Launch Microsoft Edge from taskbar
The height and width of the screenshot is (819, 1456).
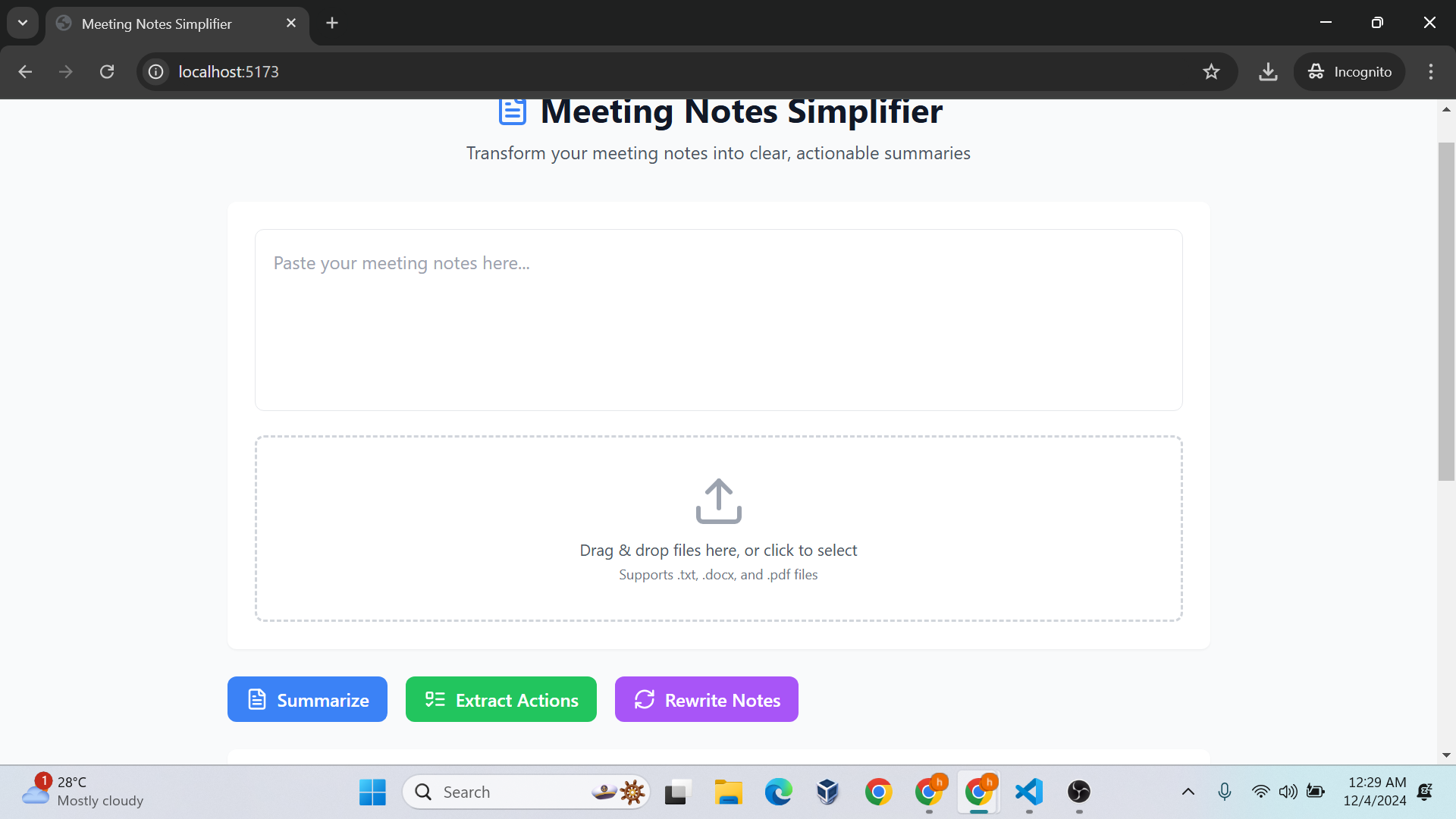778,792
